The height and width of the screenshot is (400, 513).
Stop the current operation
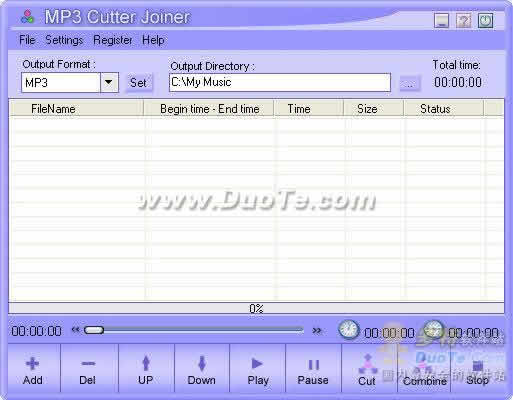[477, 370]
